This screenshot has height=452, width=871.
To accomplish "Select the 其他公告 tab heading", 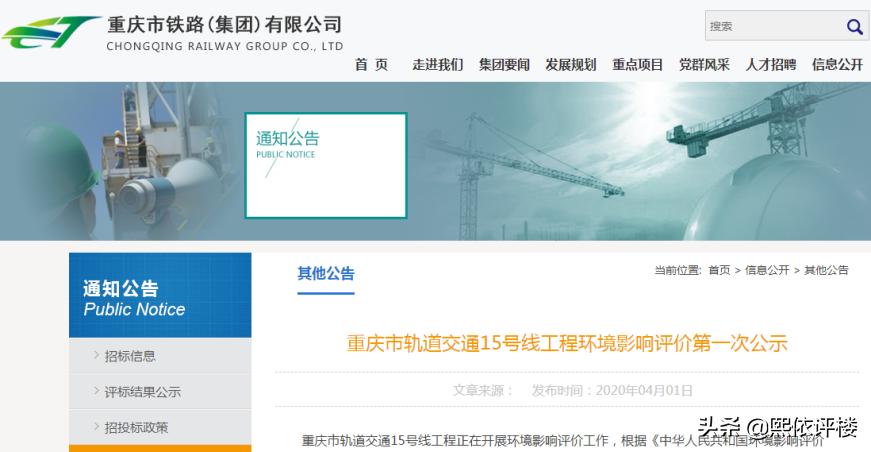I will [326, 274].
